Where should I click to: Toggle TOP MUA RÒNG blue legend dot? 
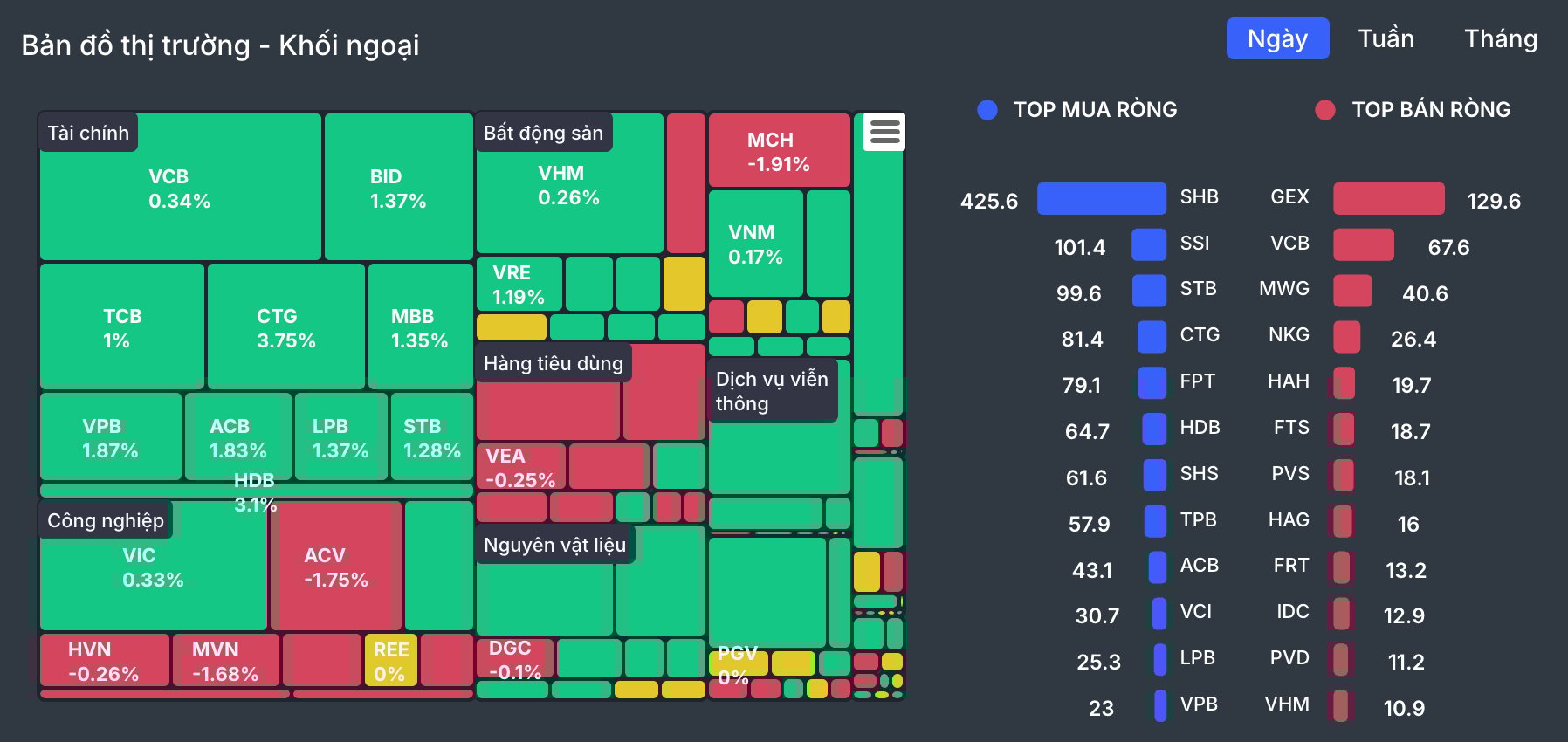click(x=987, y=110)
